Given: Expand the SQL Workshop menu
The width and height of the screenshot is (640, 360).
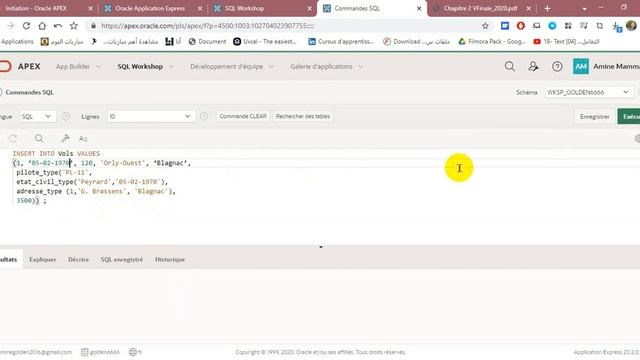Looking at the screenshot, I should coord(145,67).
